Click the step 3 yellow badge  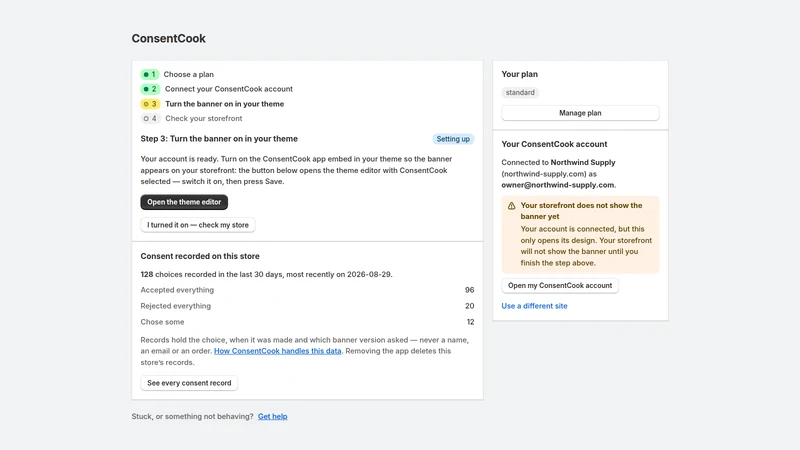coord(151,104)
